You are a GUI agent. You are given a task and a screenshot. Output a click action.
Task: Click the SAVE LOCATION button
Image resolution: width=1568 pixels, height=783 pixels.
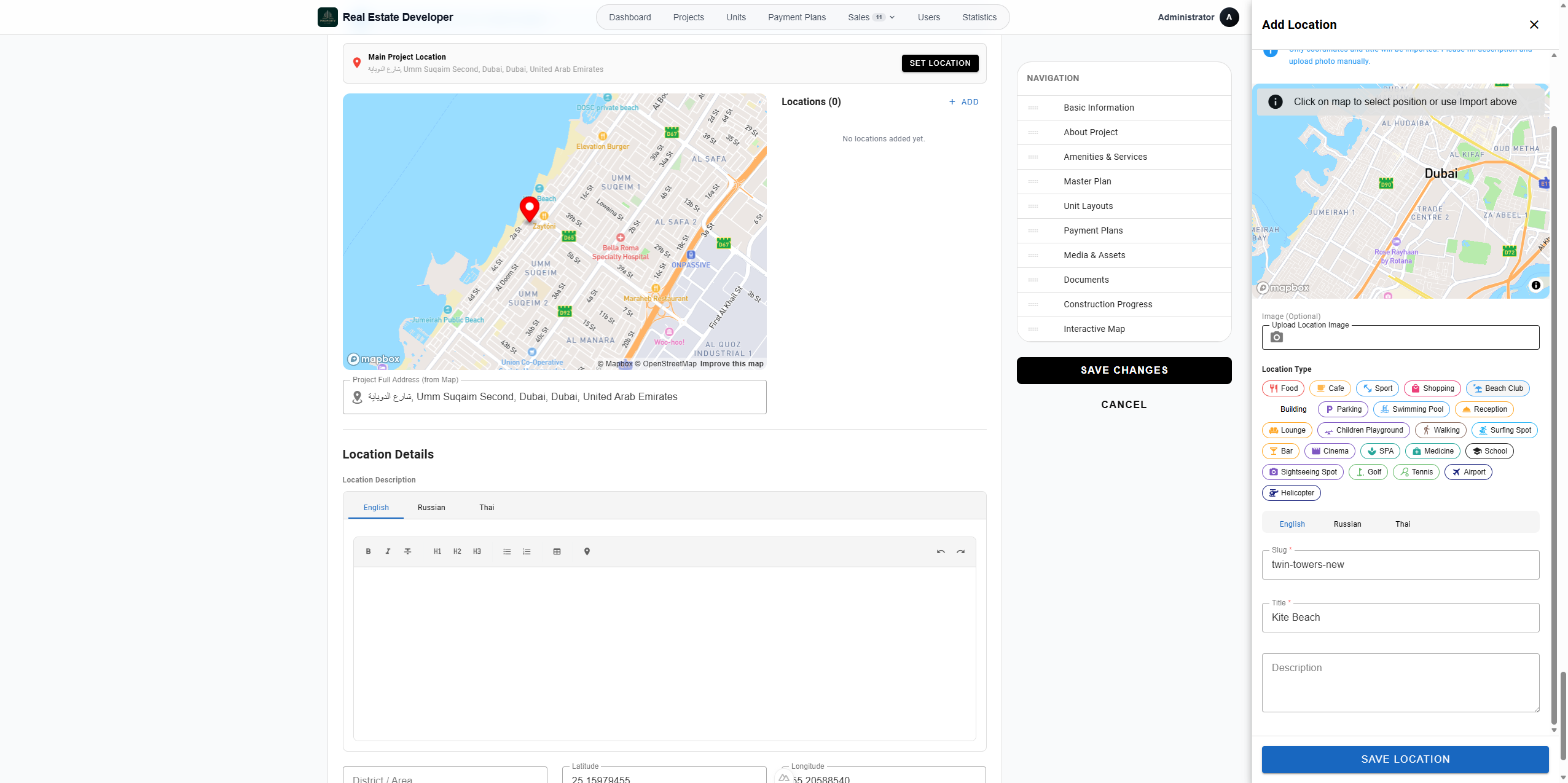pyautogui.click(x=1405, y=759)
